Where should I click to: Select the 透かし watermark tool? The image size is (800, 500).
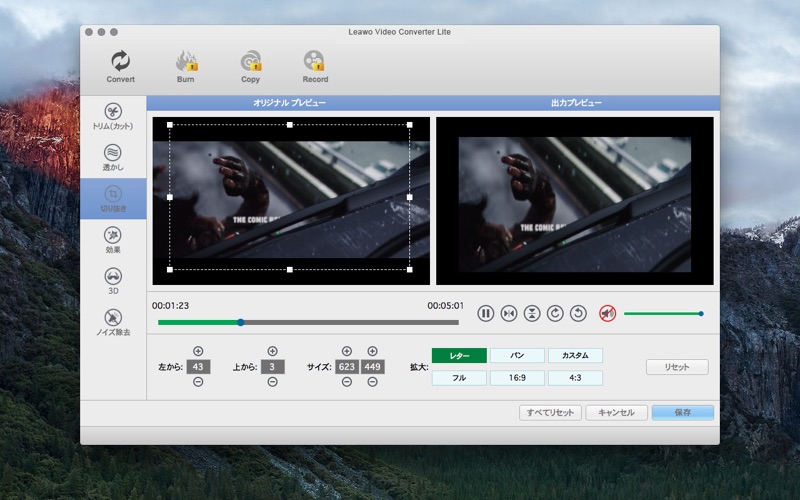point(113,157)
